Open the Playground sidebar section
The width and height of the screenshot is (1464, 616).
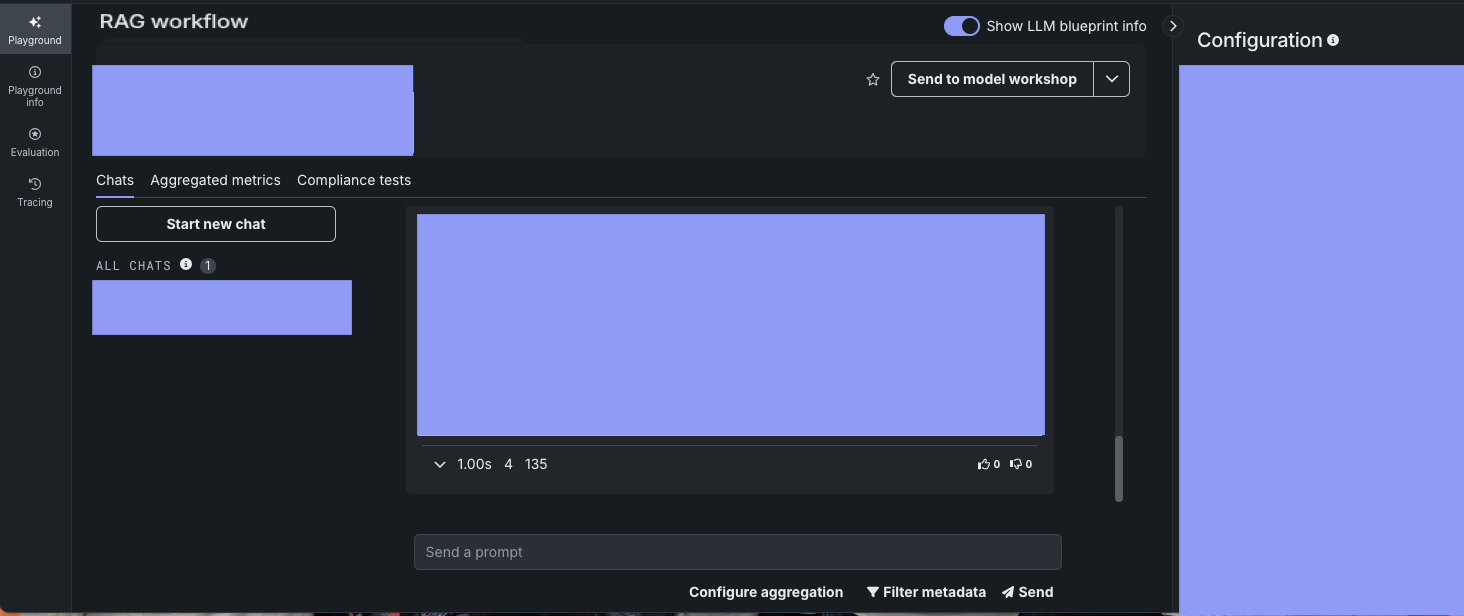point(35,29)
